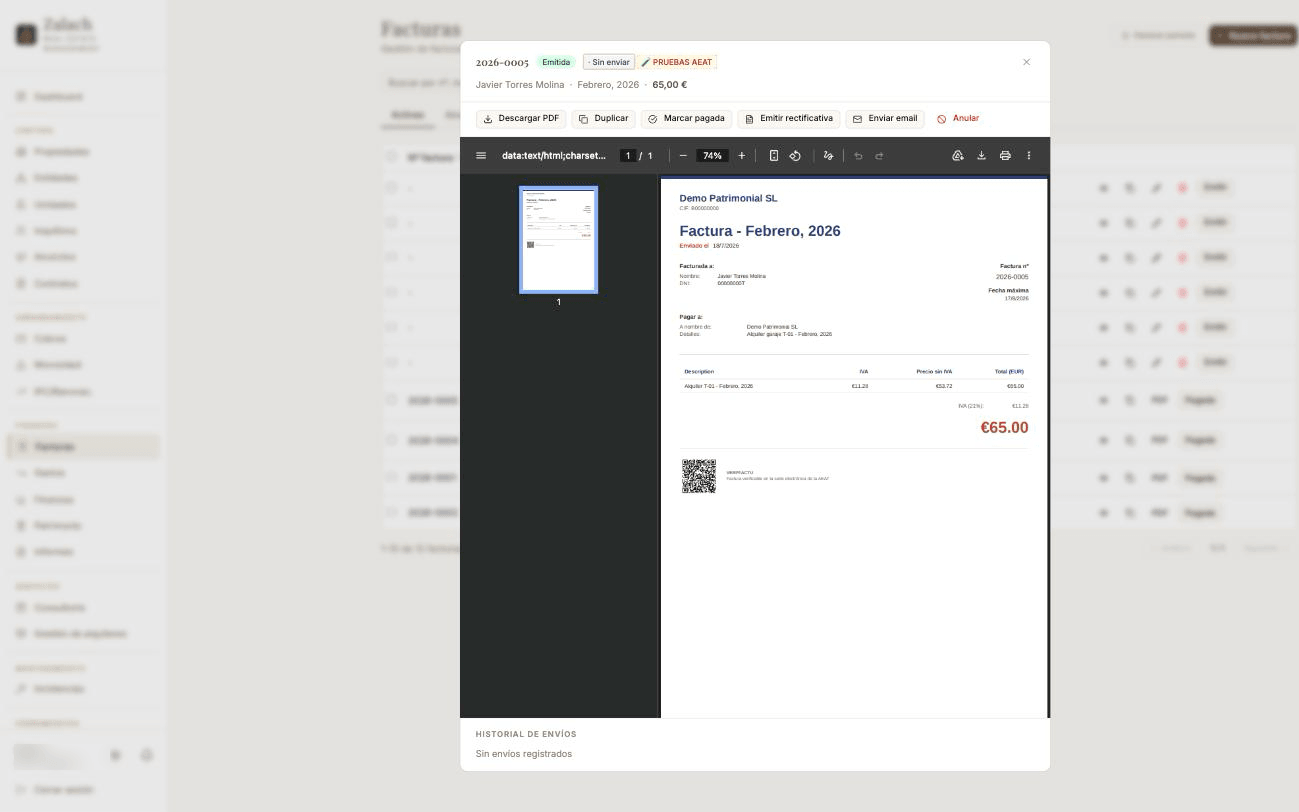The image size is (1299, 812).
Task: Save the PDF to Drive icon
Action: [x=957, y=155]
